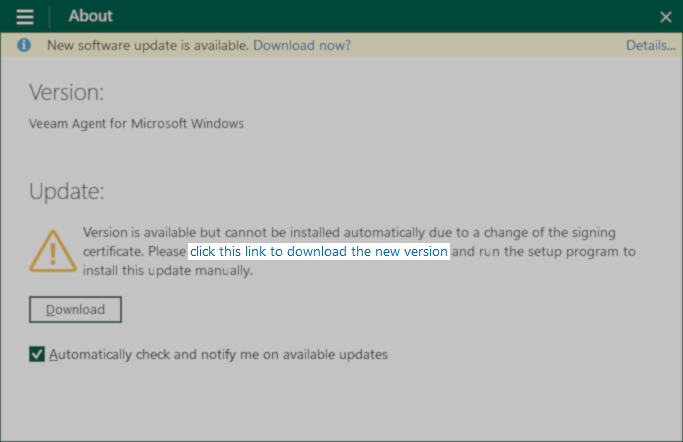Viewport: 683px width, 442px height.
Task: Open the hamburger menu in title bar
Action: (25, 17)
